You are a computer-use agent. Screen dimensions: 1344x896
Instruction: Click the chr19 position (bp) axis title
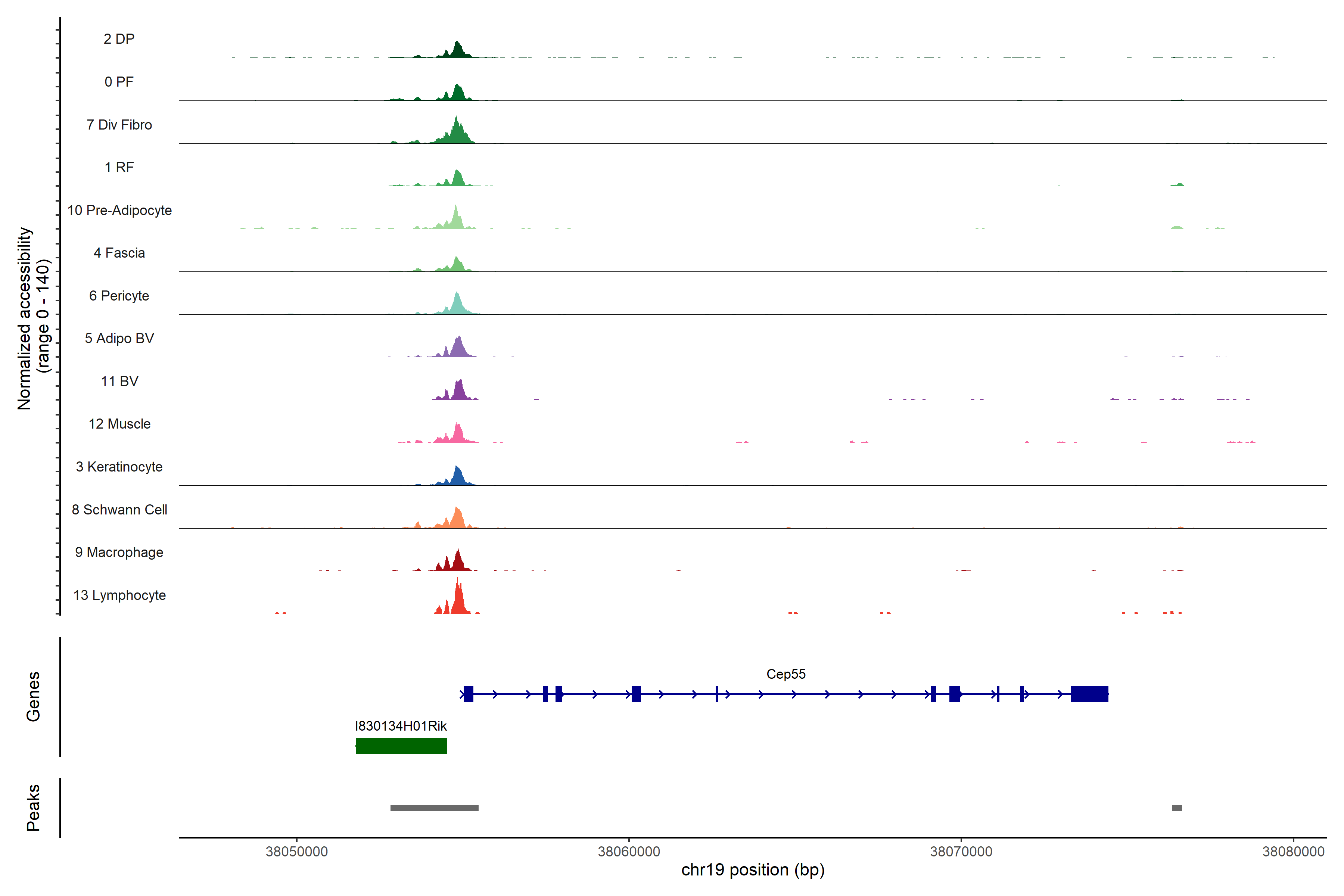tap(753, 870)
